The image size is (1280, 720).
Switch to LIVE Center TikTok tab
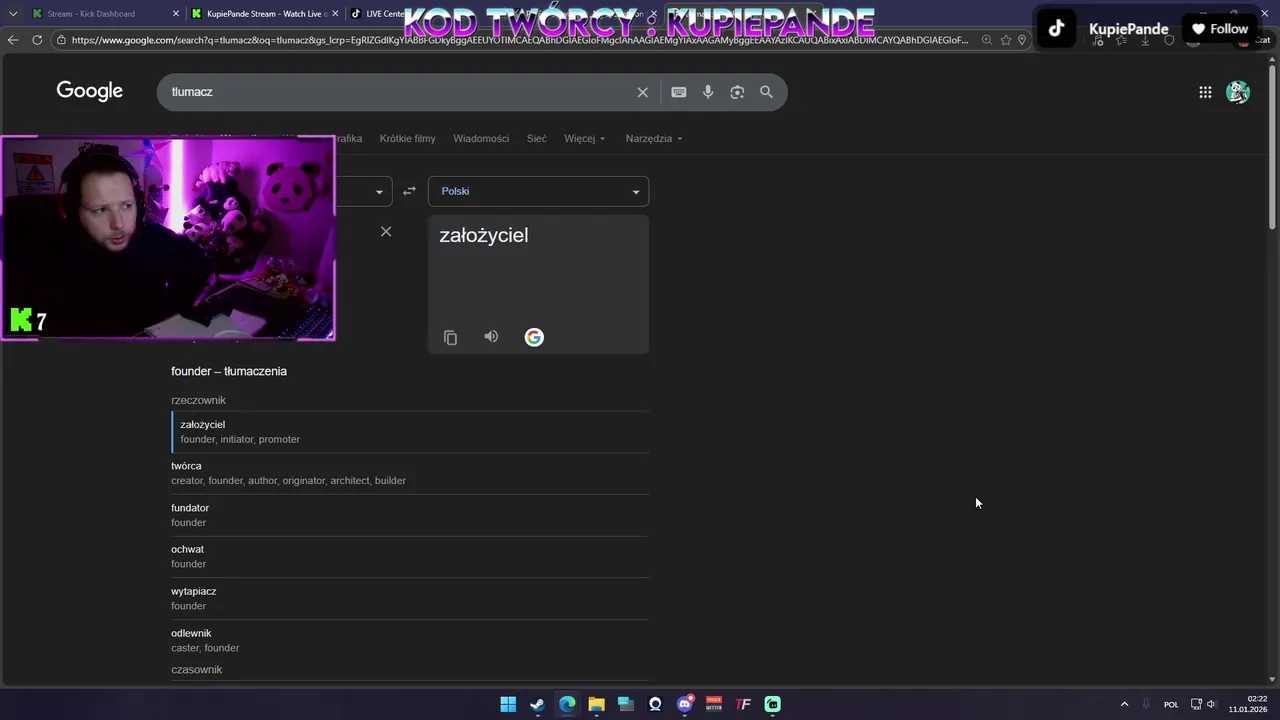coord(378,13)
